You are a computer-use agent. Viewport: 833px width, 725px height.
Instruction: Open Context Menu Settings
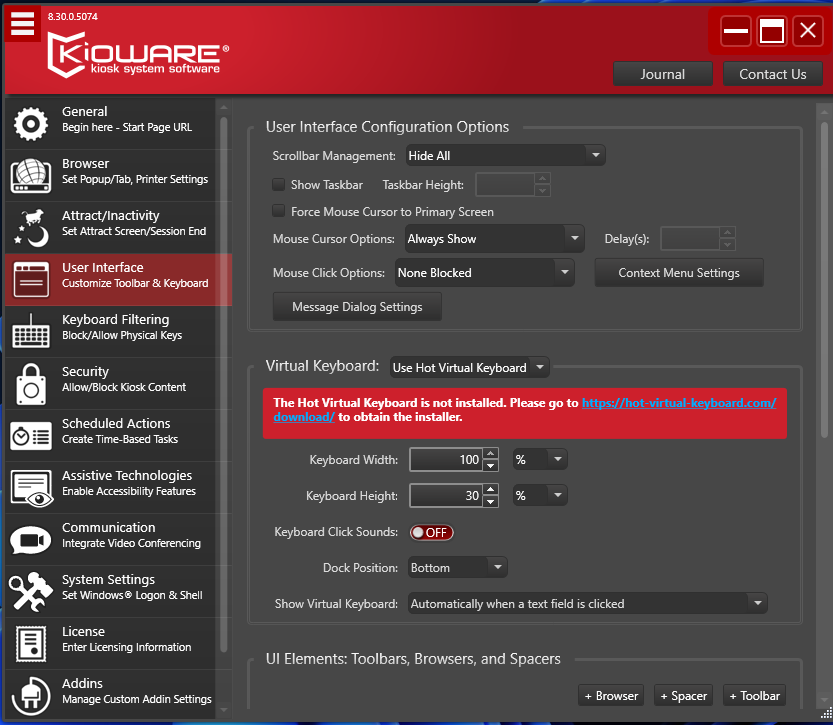[x=679, y=272]
